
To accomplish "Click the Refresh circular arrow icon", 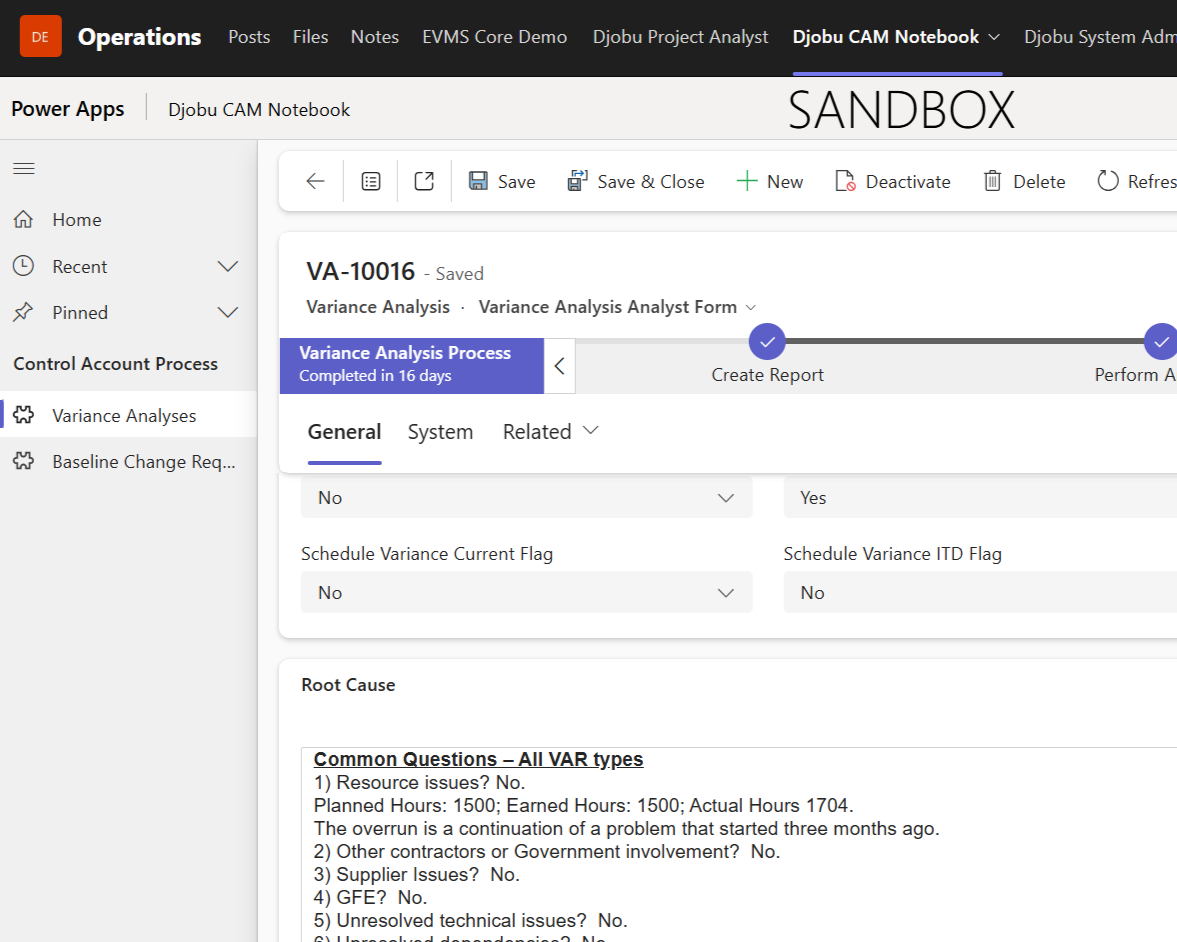I will pyautogui.click(x=1108, y=181).
